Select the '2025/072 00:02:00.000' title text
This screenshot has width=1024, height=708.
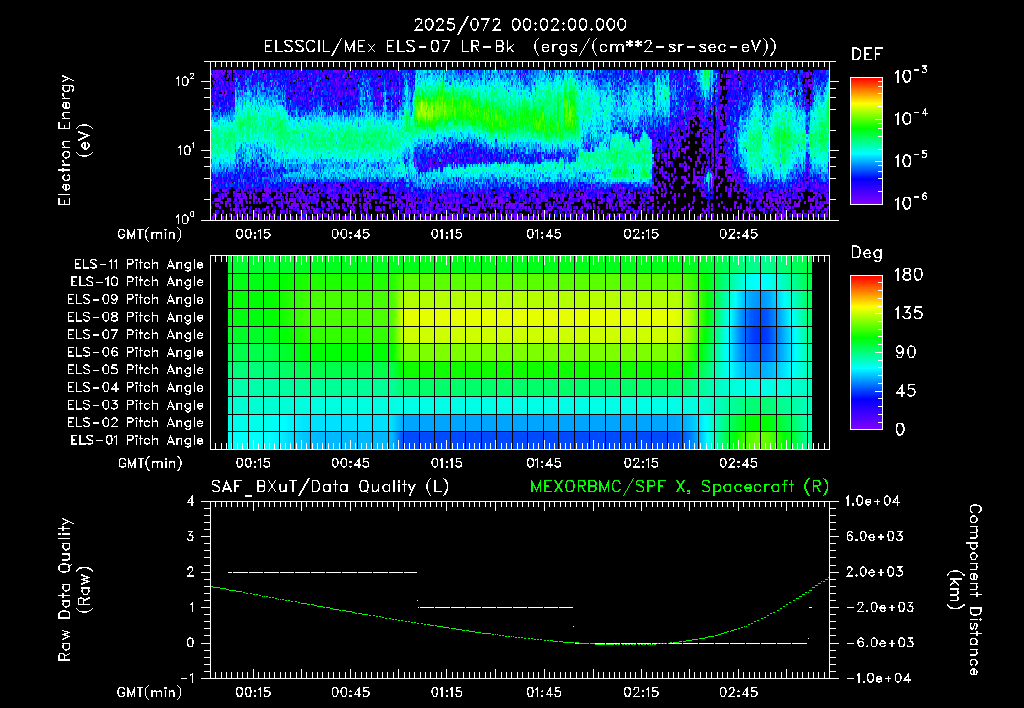tap(520, 25)
